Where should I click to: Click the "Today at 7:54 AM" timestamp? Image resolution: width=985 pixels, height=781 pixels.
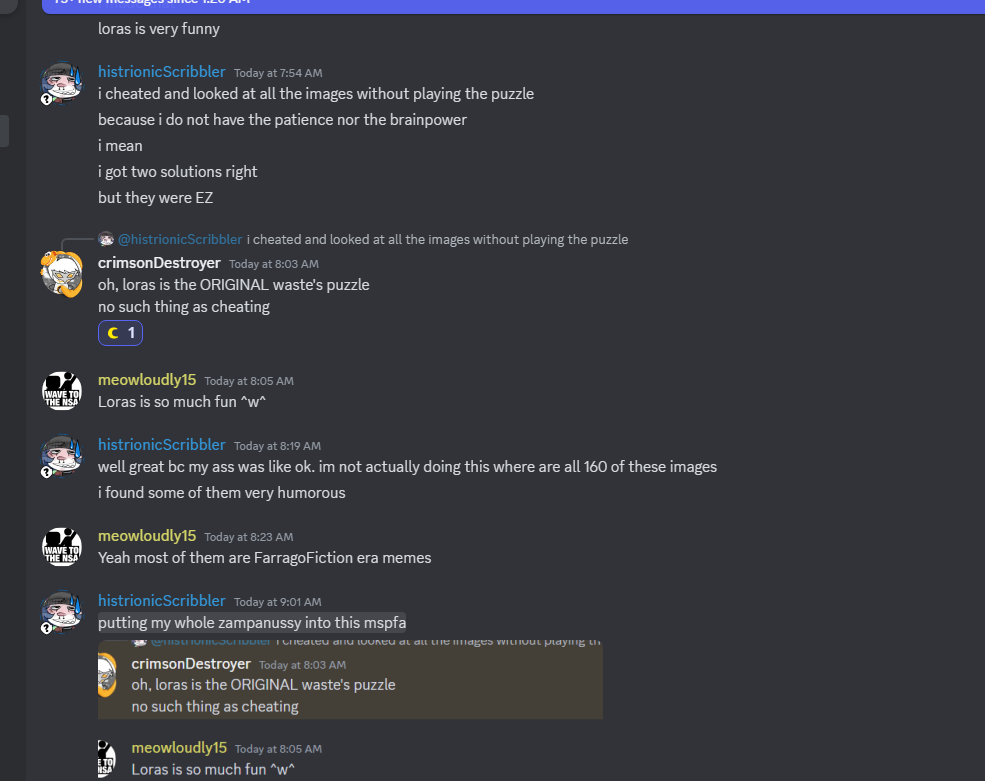[277, 73]
